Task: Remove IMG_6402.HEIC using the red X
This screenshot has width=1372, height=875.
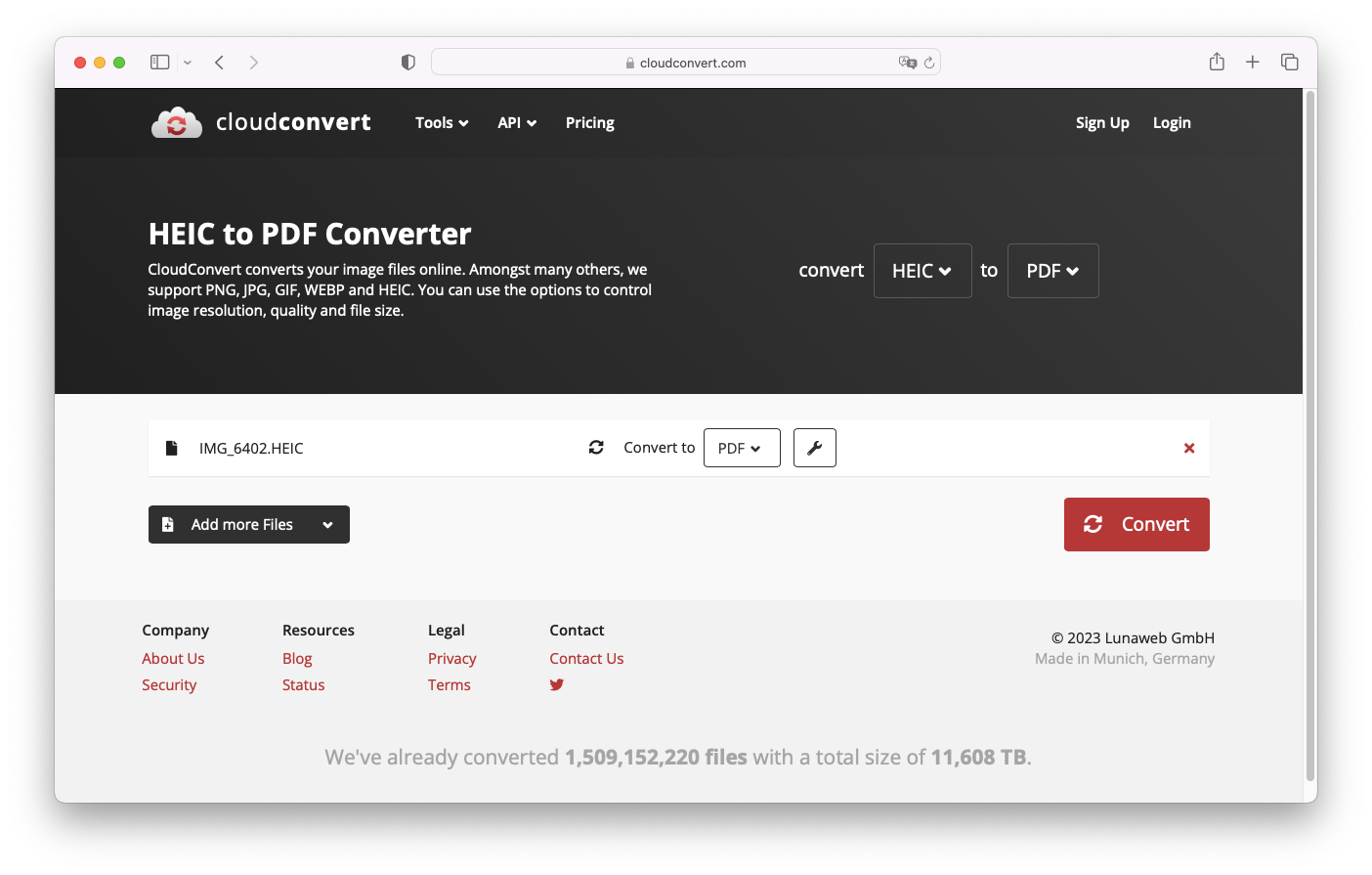Action: (x=1189, y=447)
